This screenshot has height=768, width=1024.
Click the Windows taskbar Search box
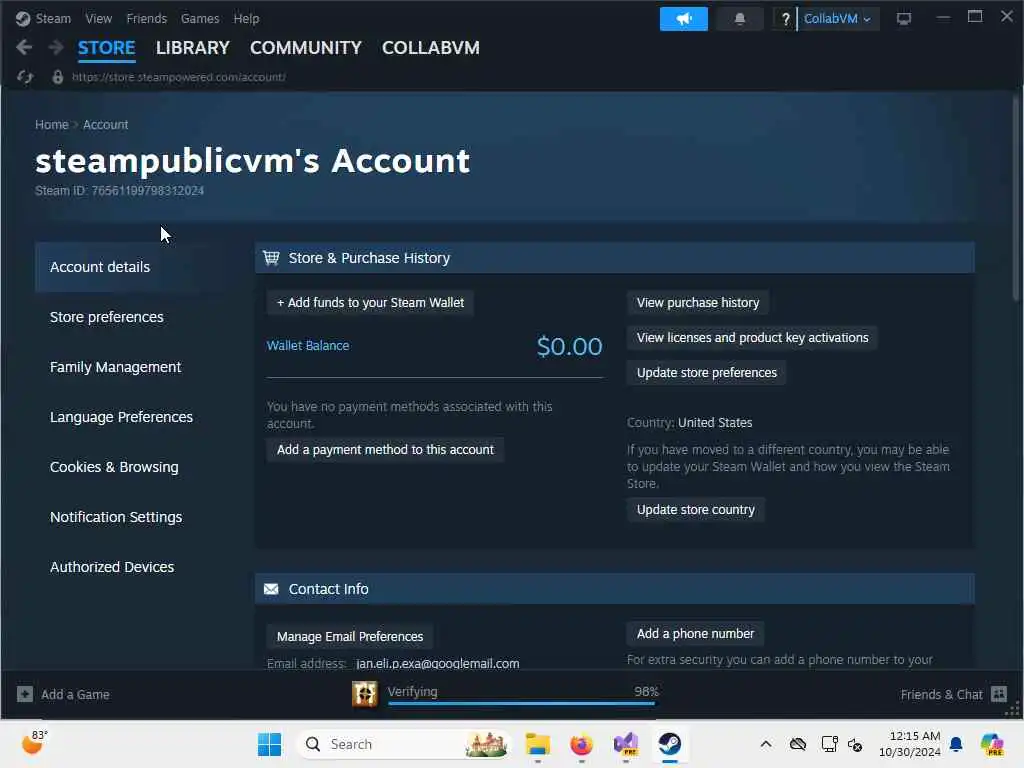pos(403,744)
